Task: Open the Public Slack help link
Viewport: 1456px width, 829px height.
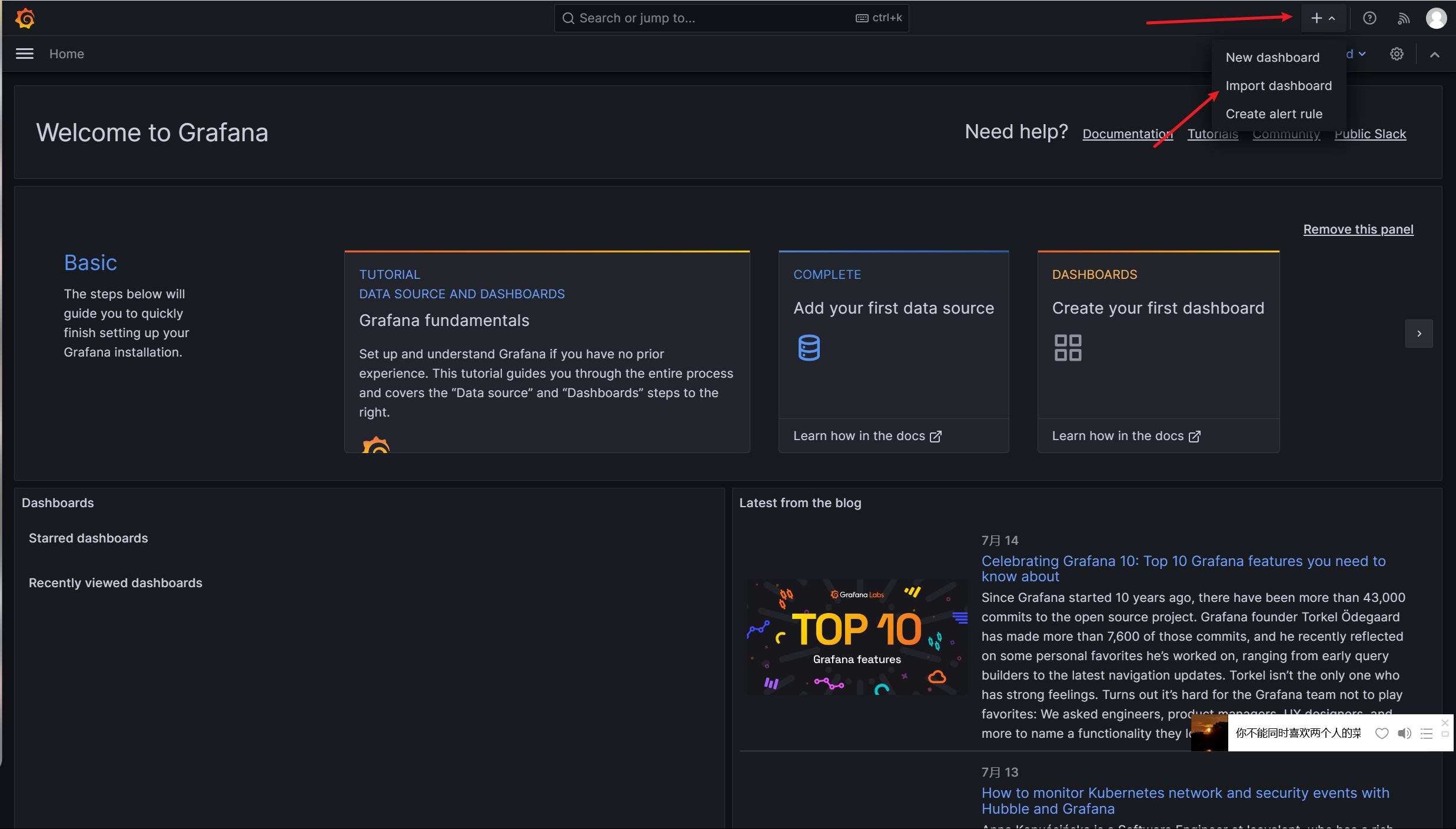Action: (1369, 134)
